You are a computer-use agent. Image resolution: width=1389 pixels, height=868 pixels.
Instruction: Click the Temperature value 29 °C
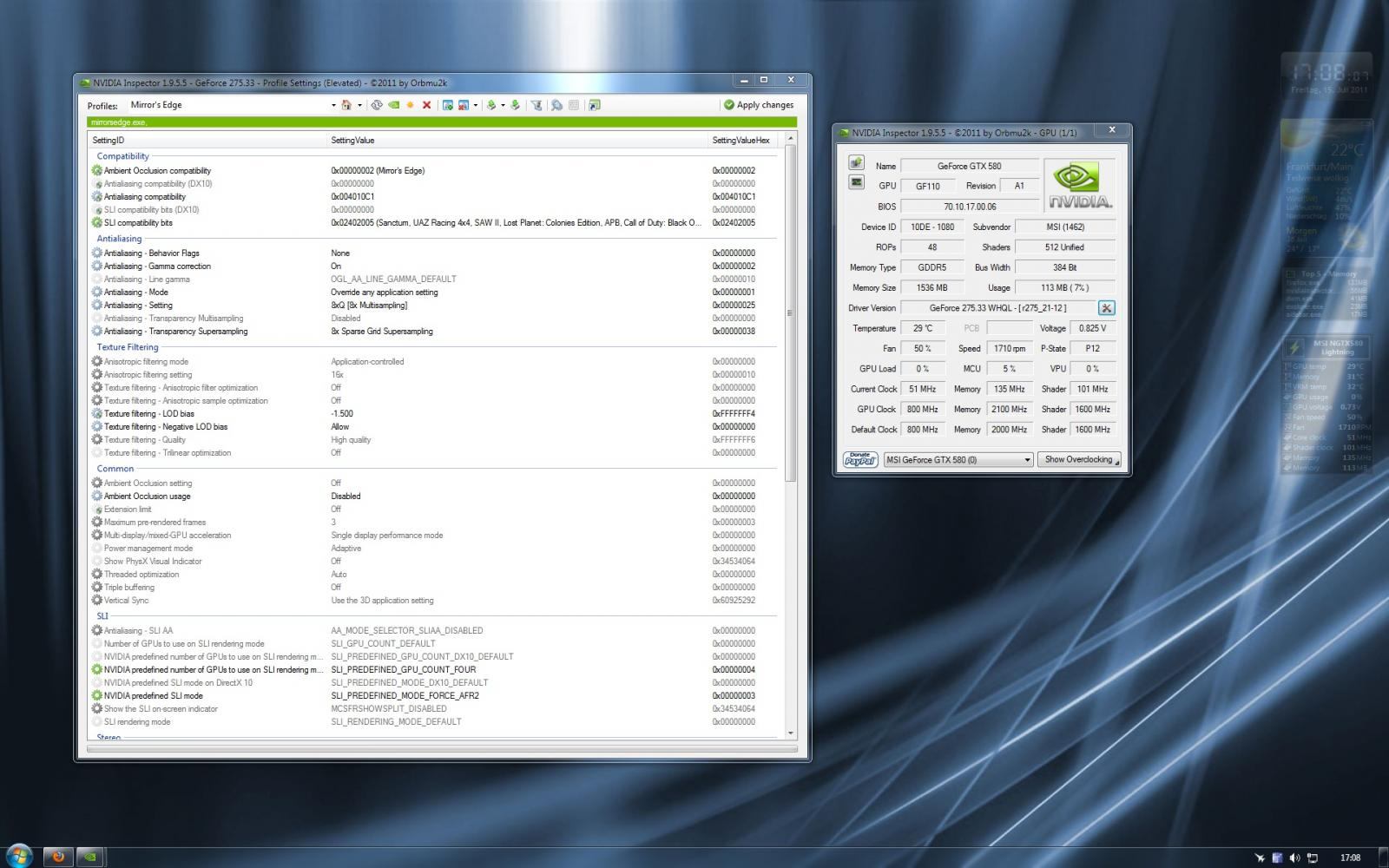923,328
